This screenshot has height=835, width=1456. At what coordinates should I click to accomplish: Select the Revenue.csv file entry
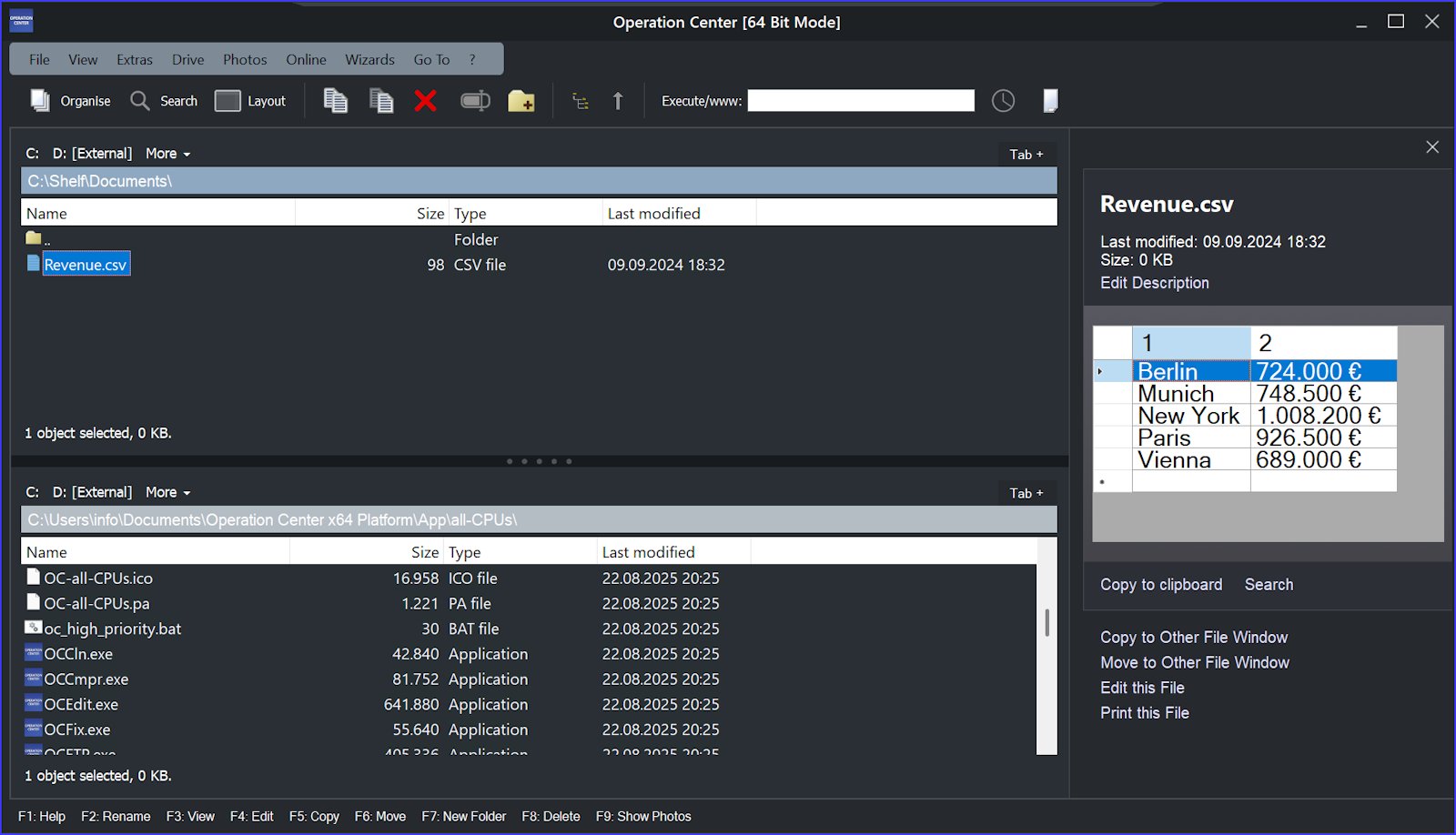coord(86,265)
